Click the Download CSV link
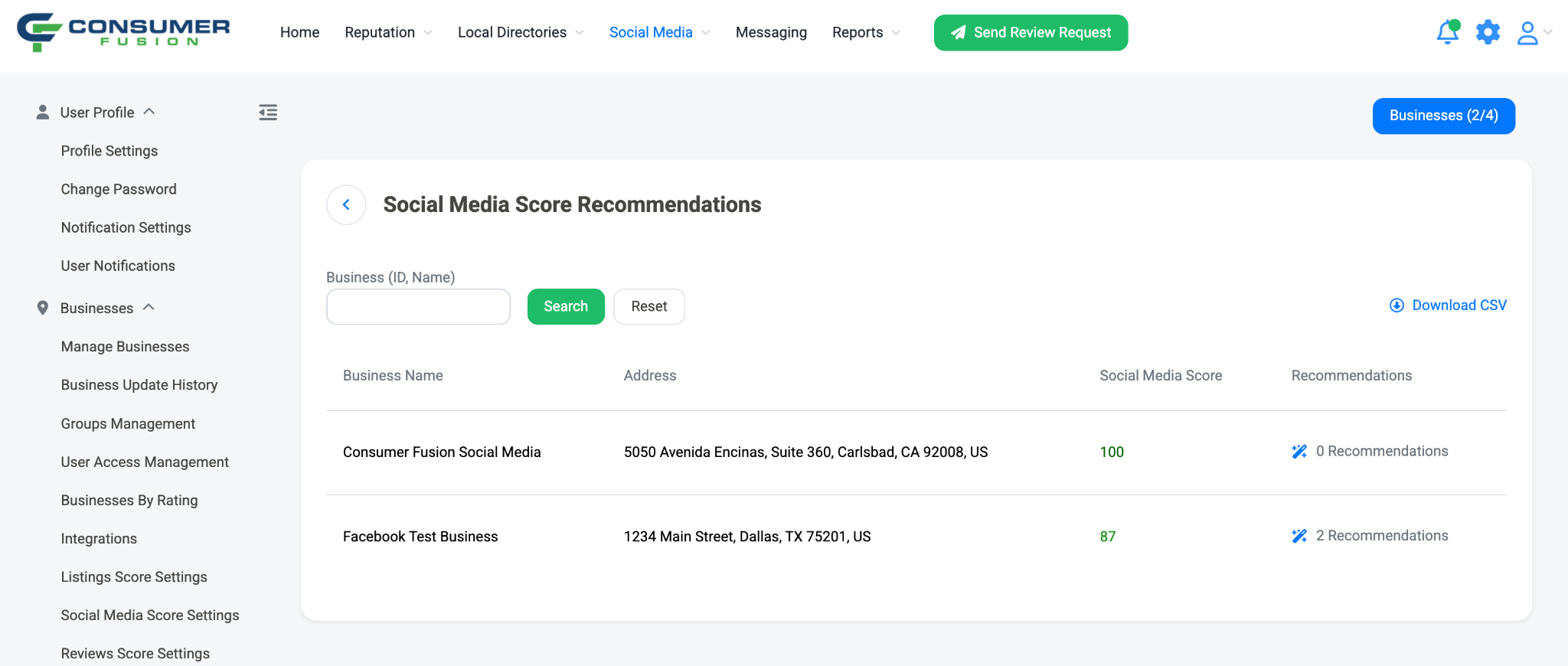 coord(1459,305)
